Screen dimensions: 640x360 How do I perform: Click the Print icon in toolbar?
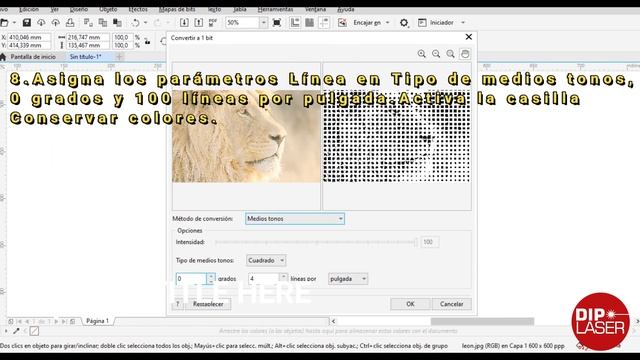click(x=70, y=22)
